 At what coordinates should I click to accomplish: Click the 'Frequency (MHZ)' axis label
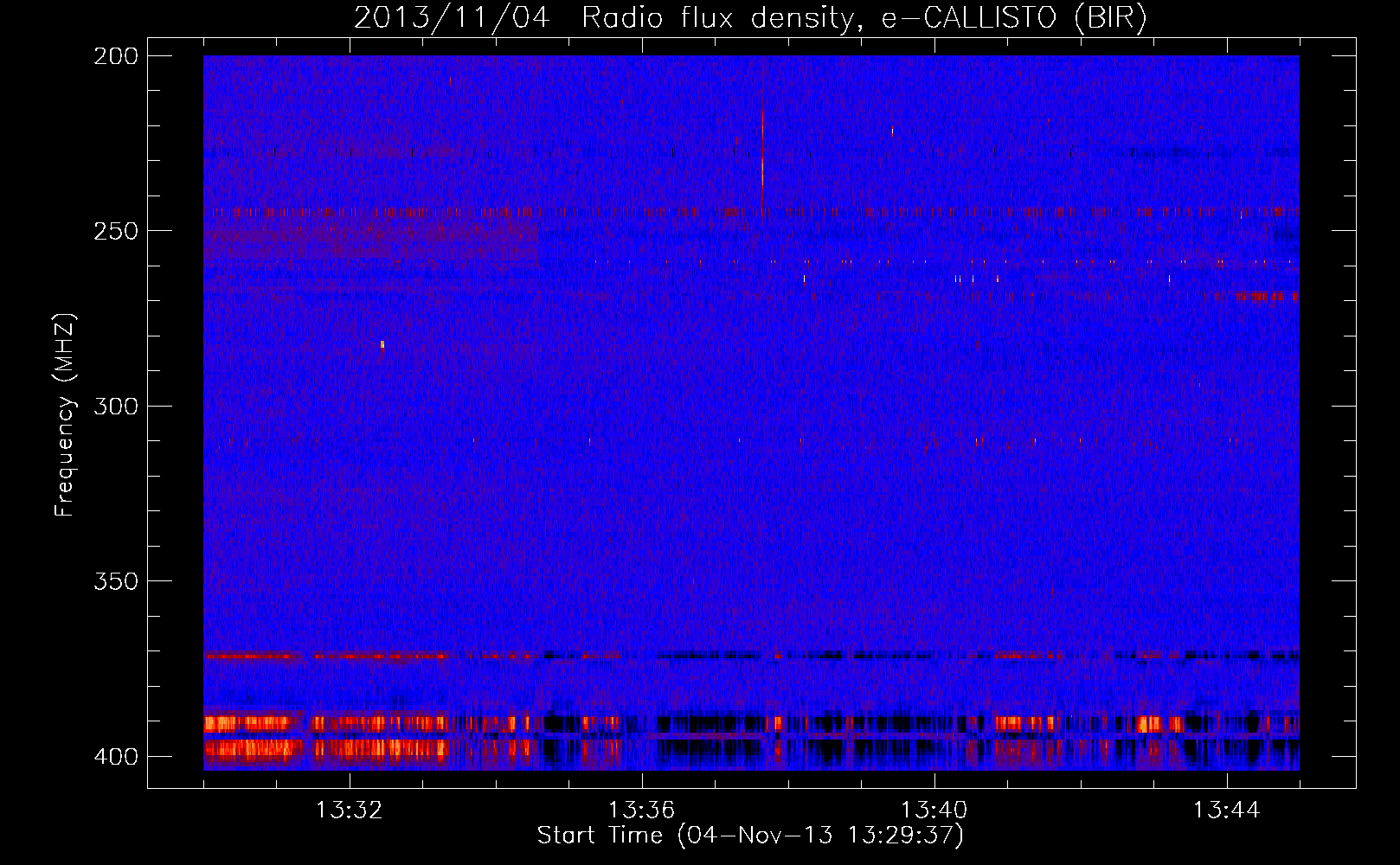pyautogui.click(x=65, y=414)
